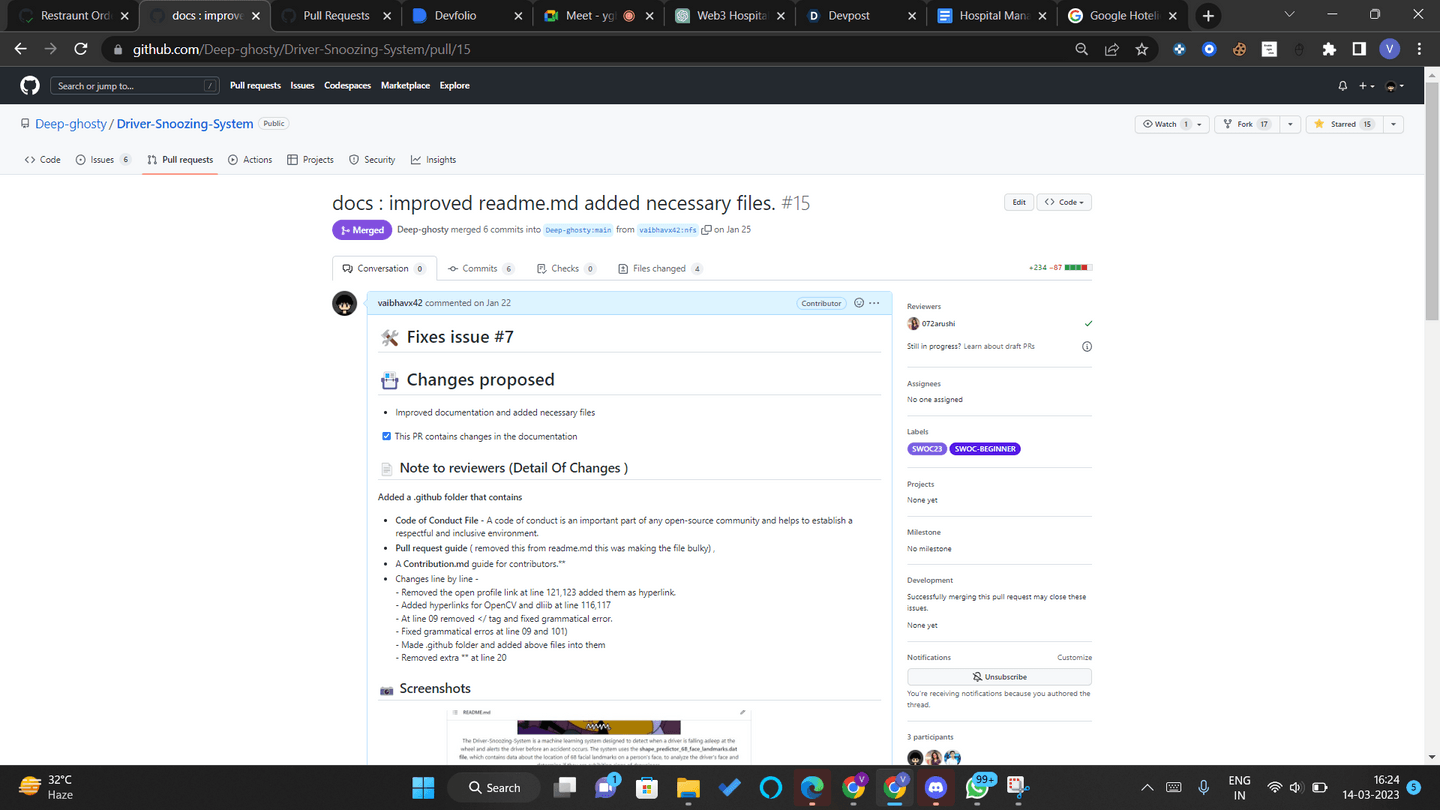The image size is (1440, 810).
Task: Click the draft PR info icon
Action: (x=1087, y=347)
